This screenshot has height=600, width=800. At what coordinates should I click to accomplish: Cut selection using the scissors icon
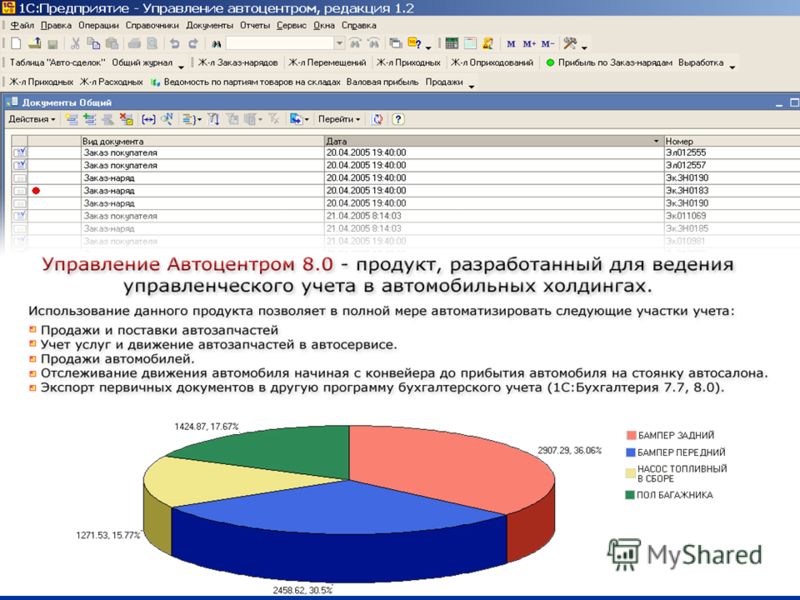[75, 43]
